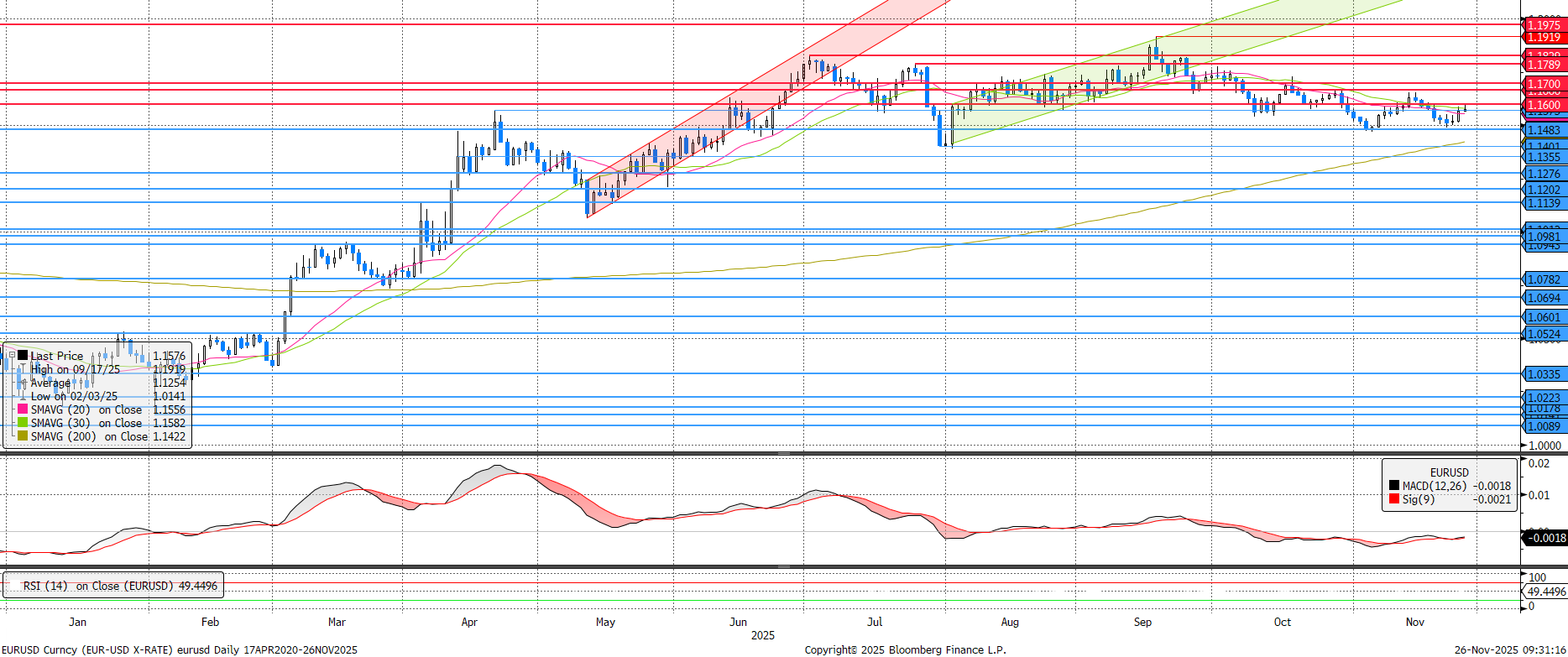
Task: Click the black MACD -0.0018 value tag
Action: [1544, 538]
